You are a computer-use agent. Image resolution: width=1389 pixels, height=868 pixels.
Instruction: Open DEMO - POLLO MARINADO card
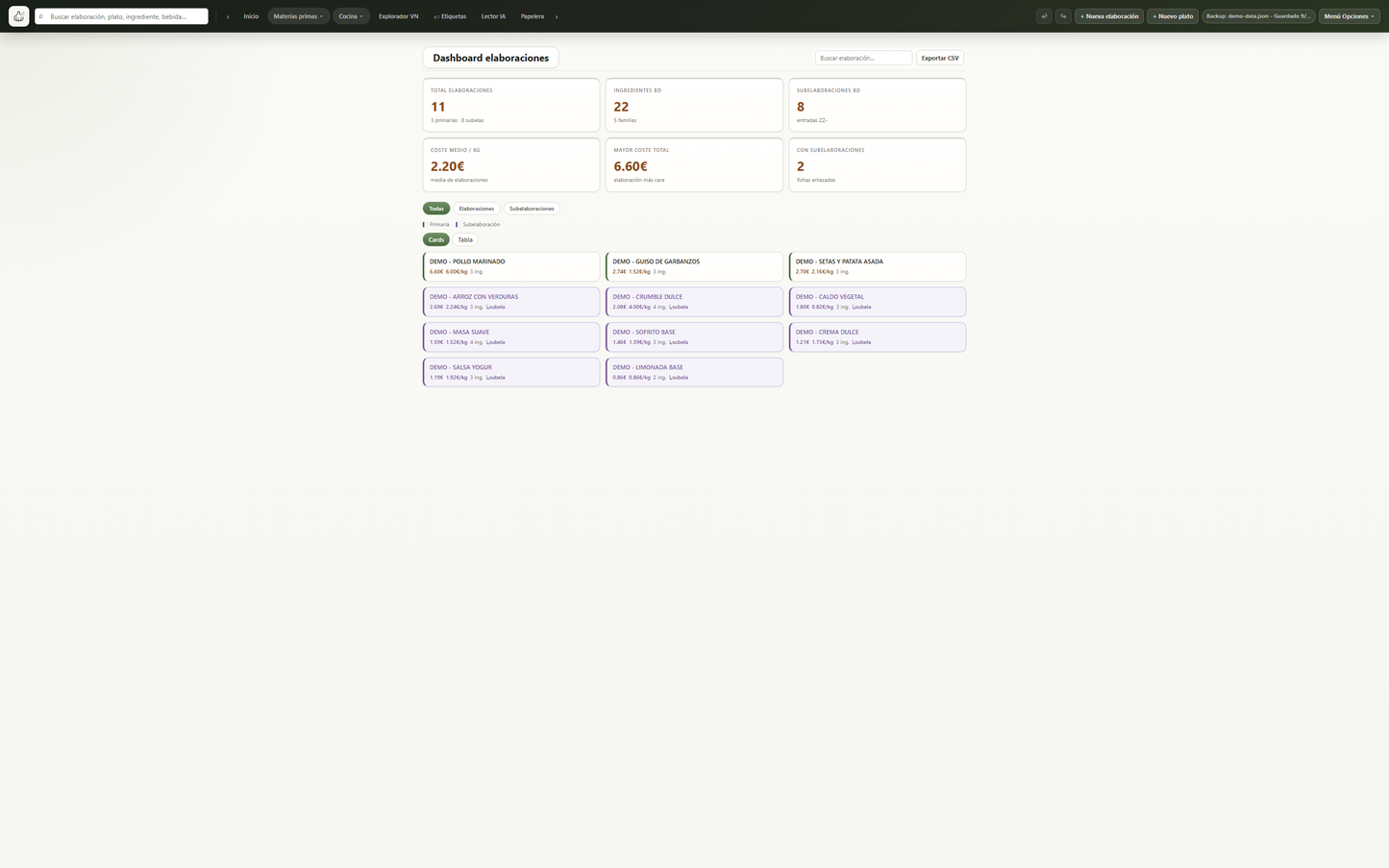click(x=511, y=266)
